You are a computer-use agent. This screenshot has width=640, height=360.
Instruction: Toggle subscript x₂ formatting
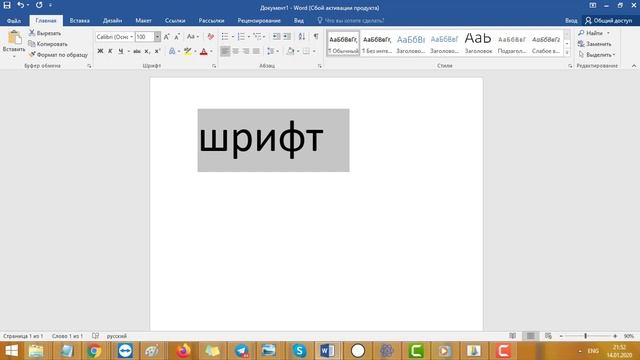[x=147, y=51]
